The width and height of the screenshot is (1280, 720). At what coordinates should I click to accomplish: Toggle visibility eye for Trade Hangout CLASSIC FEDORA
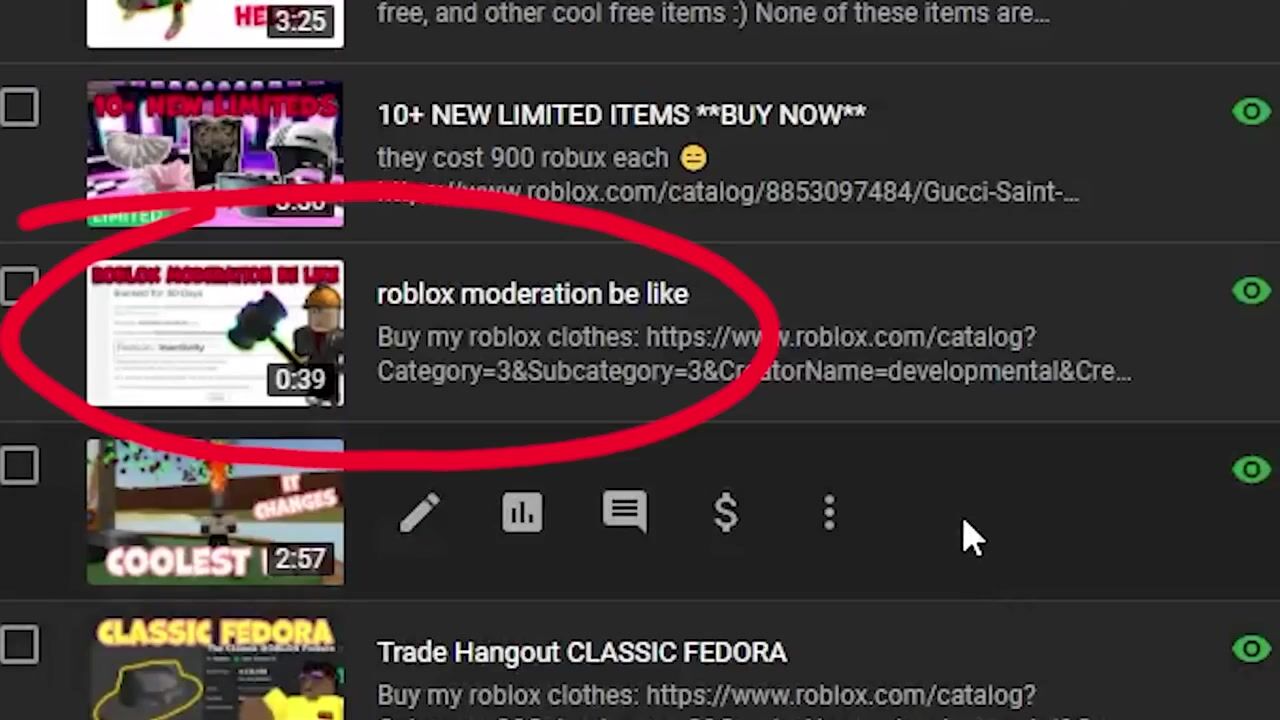pyautogui.click(x=1251, y=648)
